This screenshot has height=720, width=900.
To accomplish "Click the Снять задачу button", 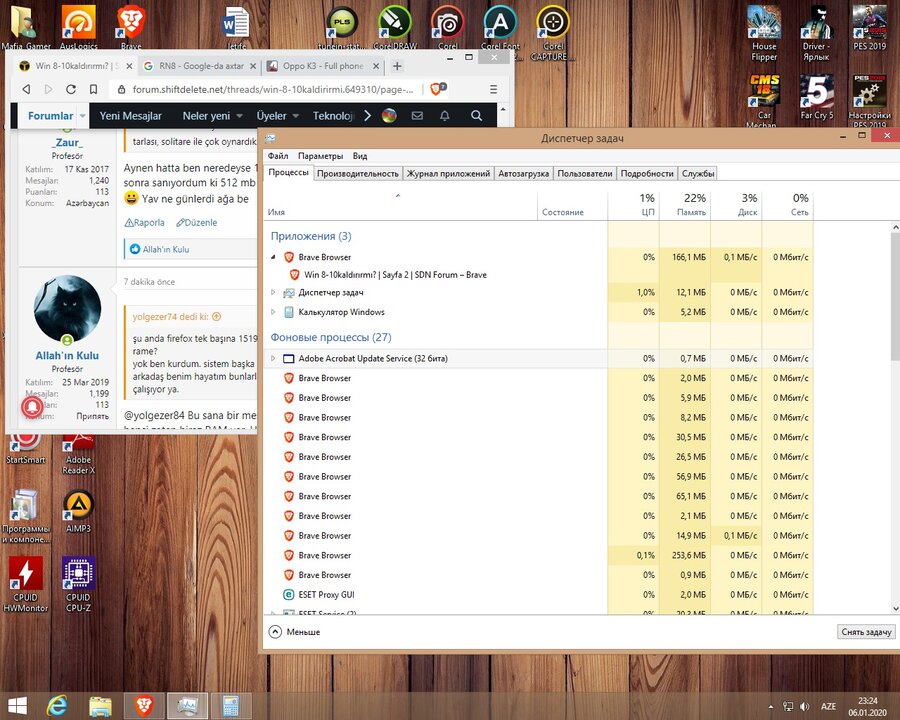I will [x=865, y=632].
